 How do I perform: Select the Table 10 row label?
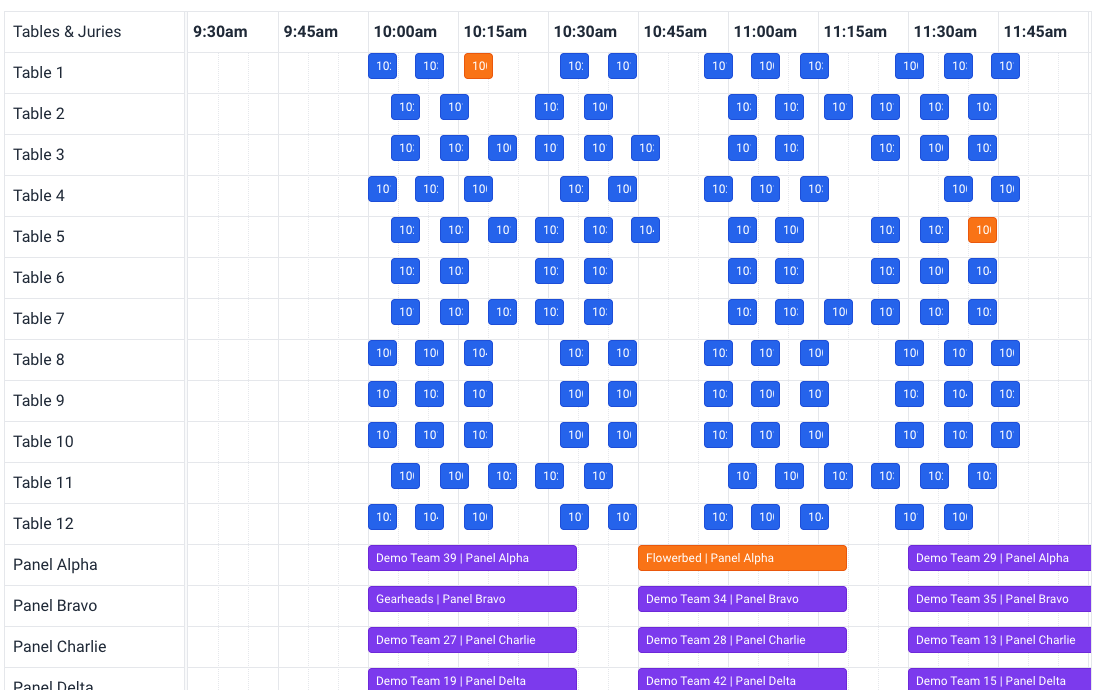click(x=43, y=442)
